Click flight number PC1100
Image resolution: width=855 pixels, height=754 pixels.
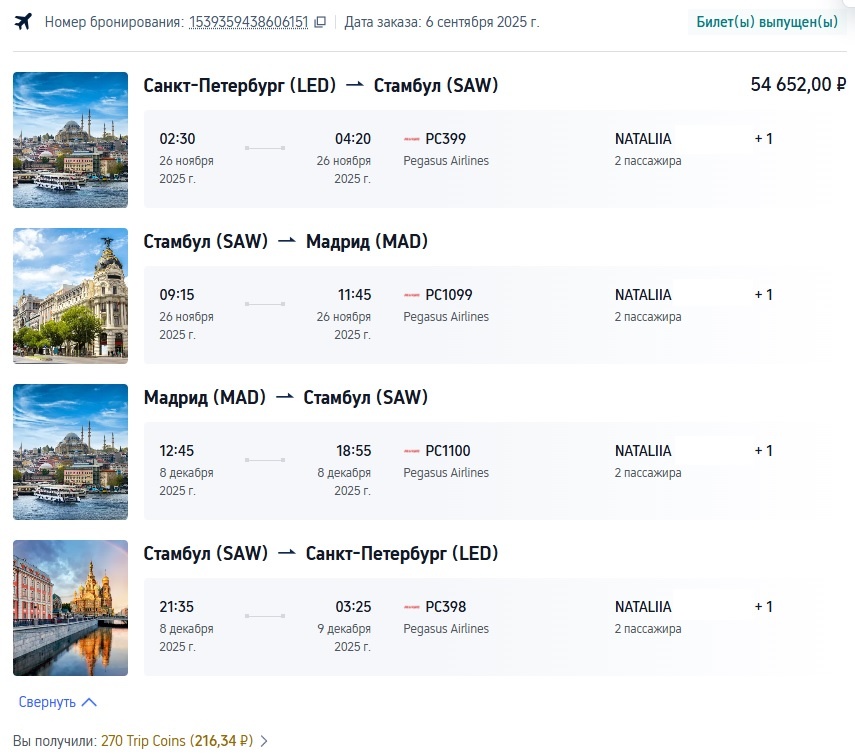[448, 451]
